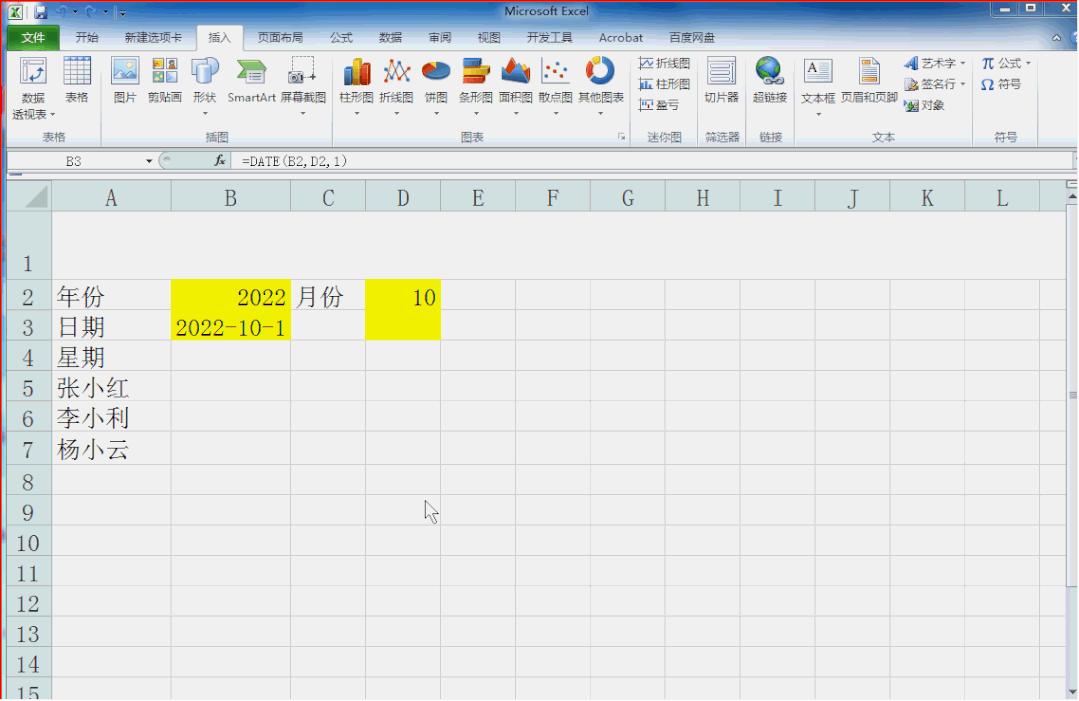Select cell B3 showing 2022-10-1
Image resolution: width=1079 pixels, height=701 pixels.
(x=231, y=327)
